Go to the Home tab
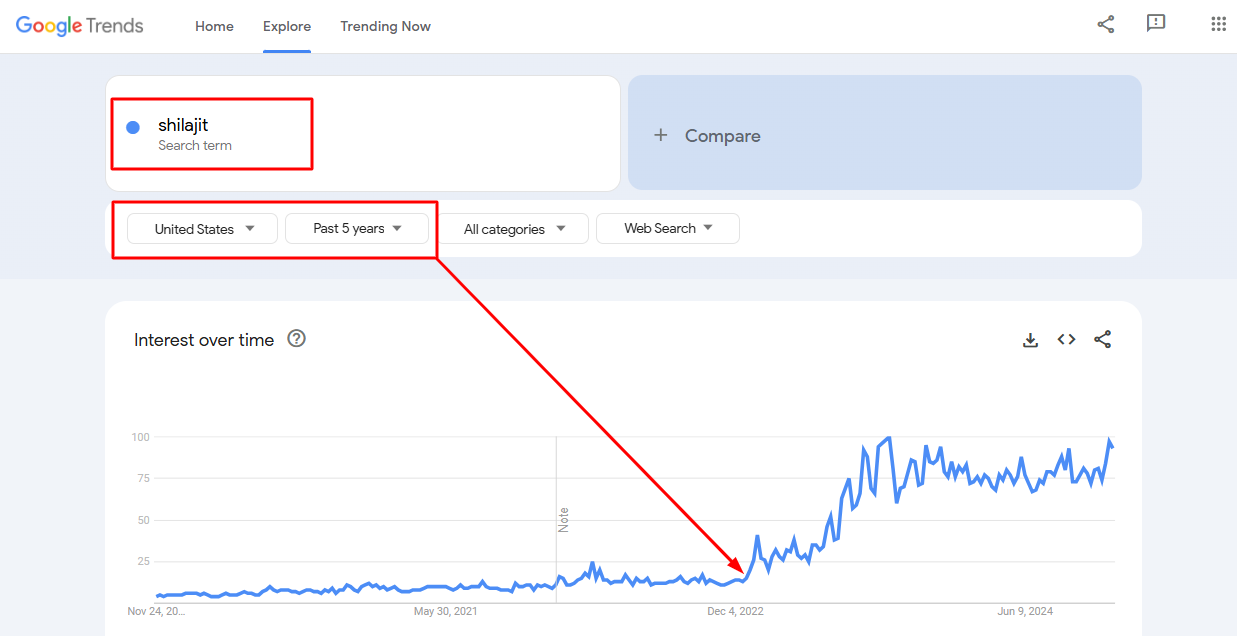Viewport: 1237px width, 636px height. pyautogui.click(x=214, y=27)
